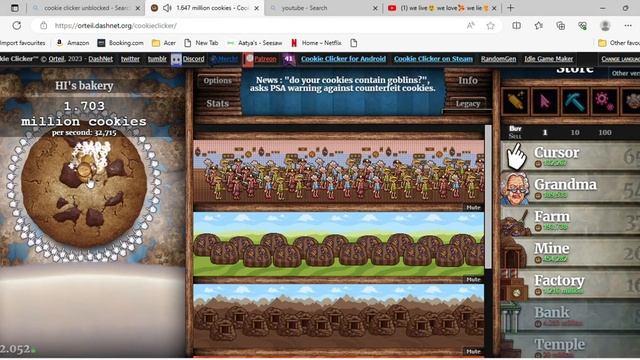Open Home - Netflix bookmark
Image resolution: width=640 pixels, height=360 pixels.
(316, 43)
